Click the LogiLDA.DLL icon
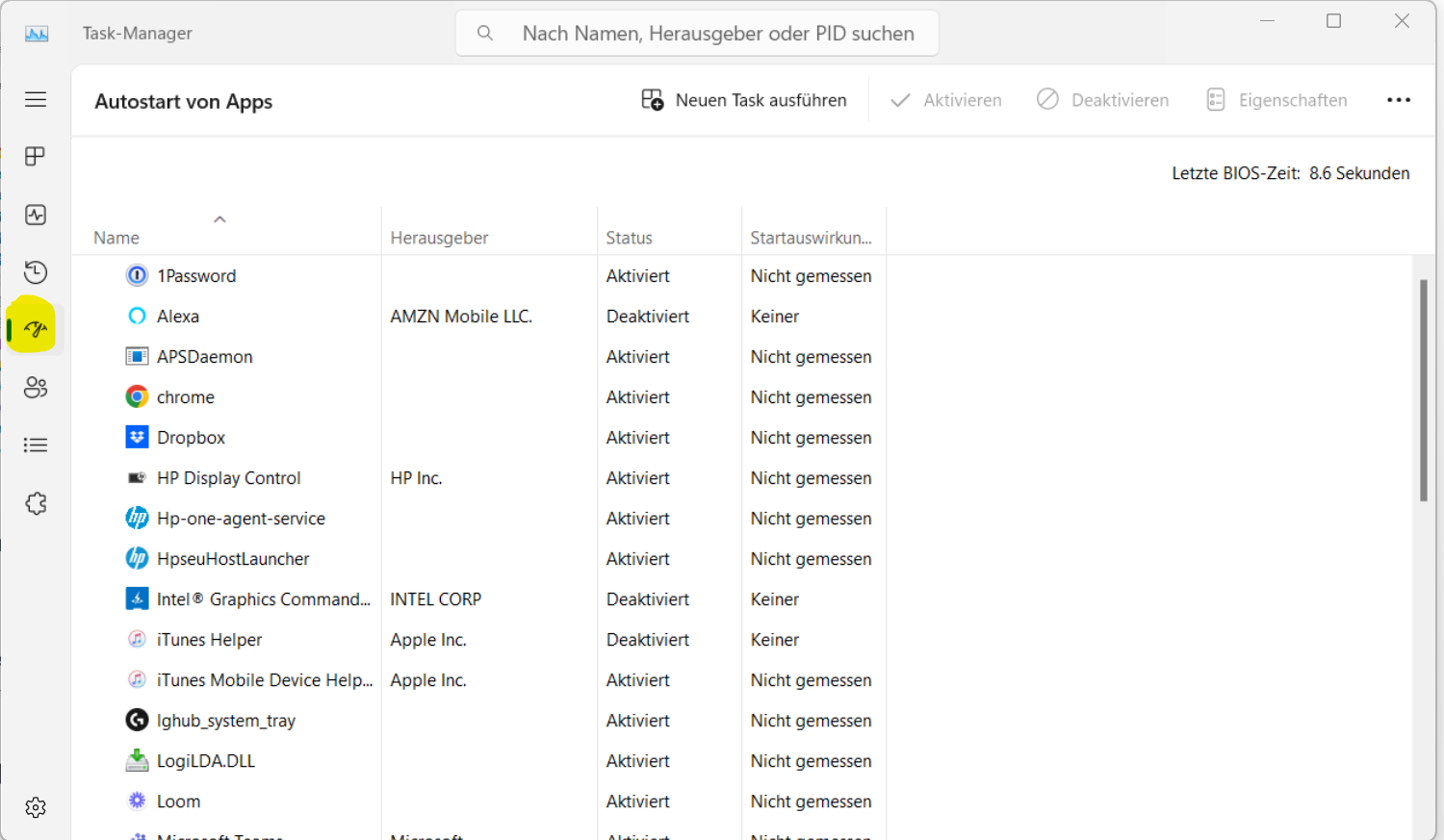Viewport: 1444px width, 840px height. [138, 761]
